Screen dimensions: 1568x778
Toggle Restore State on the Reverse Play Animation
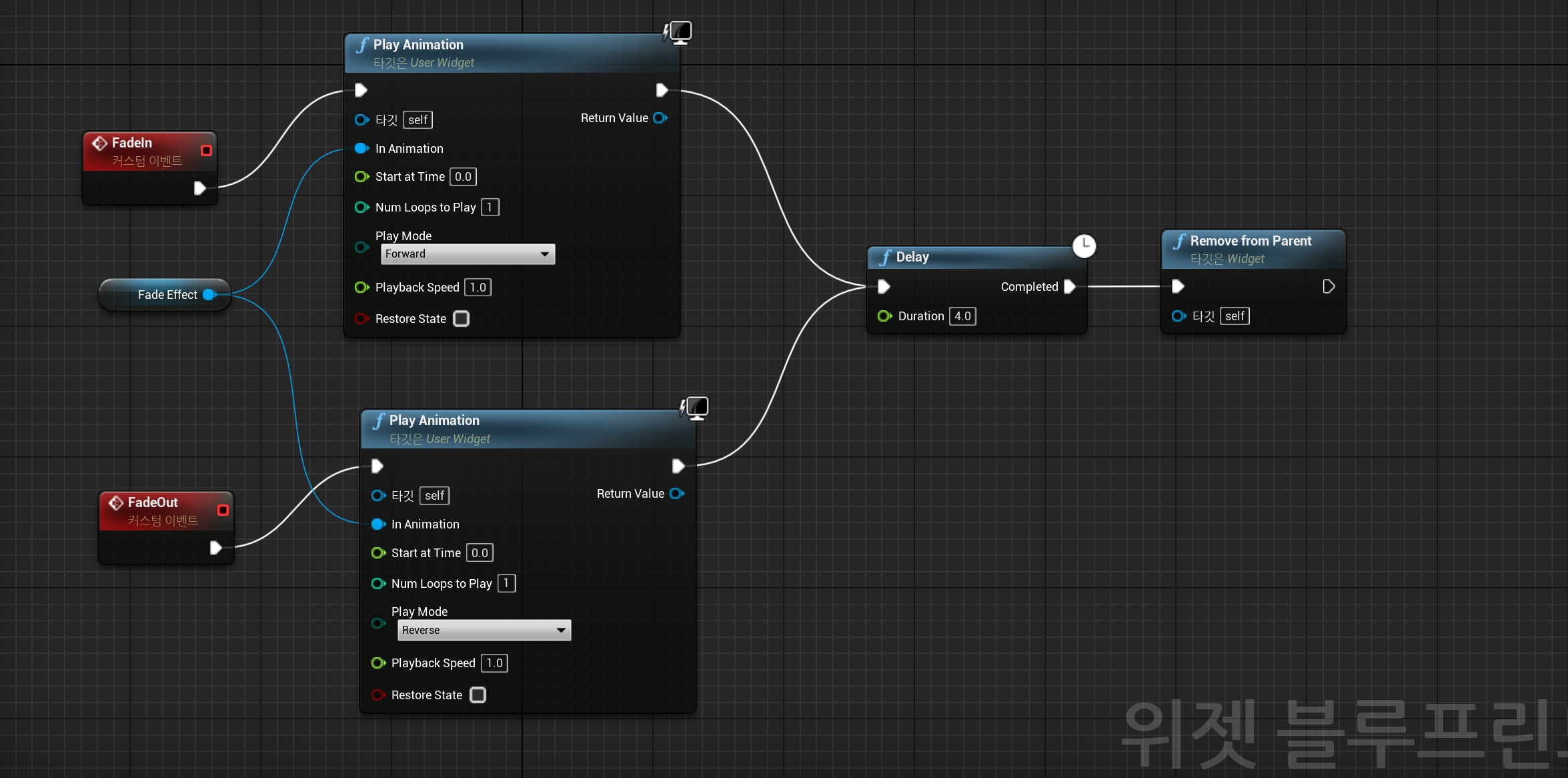tap(478, 695)
